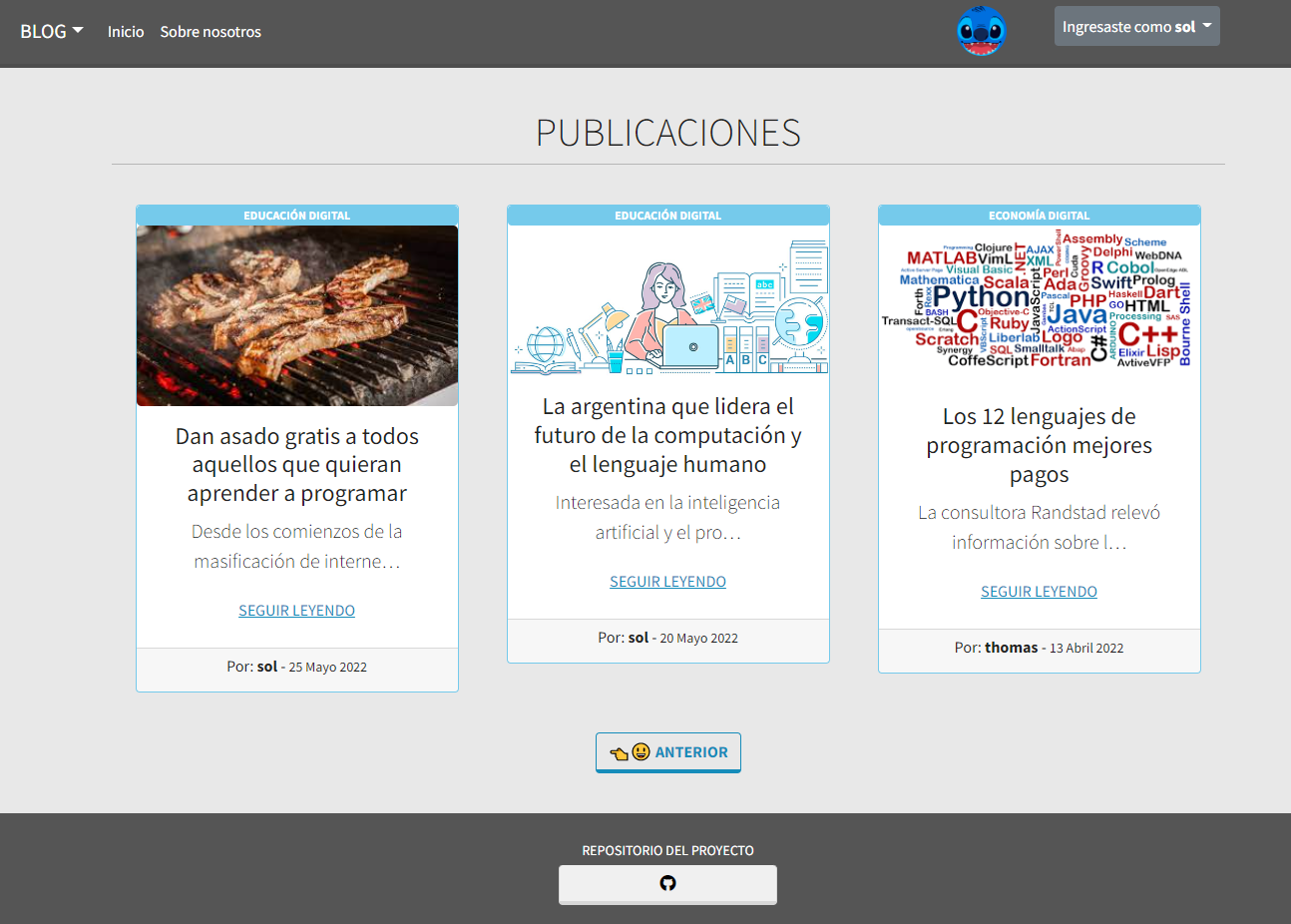Follow 'Seguir leyendo' on the 12 lenguajes post
Screen dimensions: 1291x924
coord(1039,592)
